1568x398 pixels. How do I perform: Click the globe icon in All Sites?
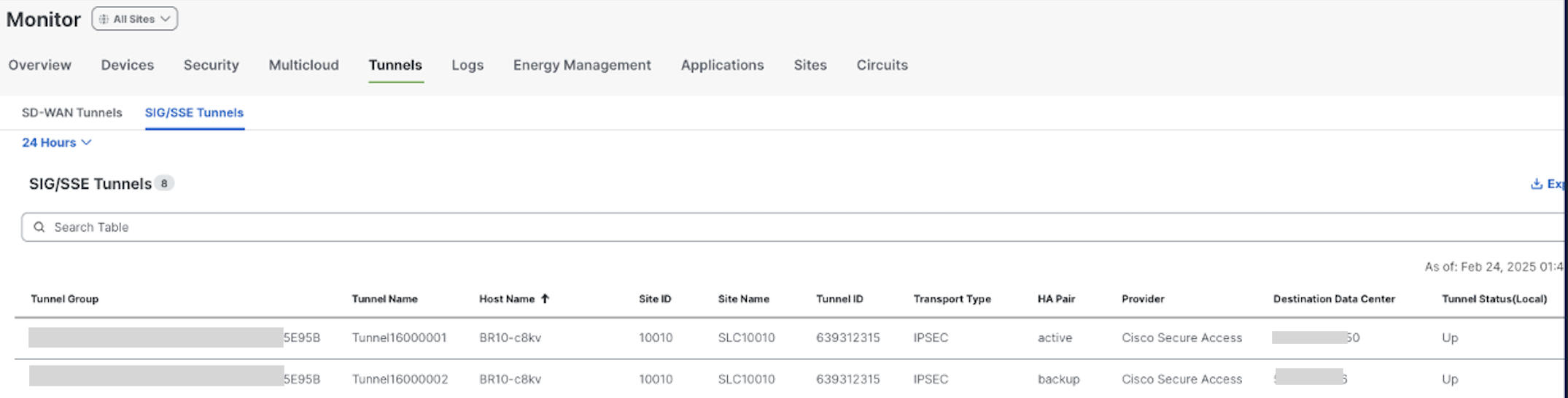pyautogui.click(x=104, y=19)
